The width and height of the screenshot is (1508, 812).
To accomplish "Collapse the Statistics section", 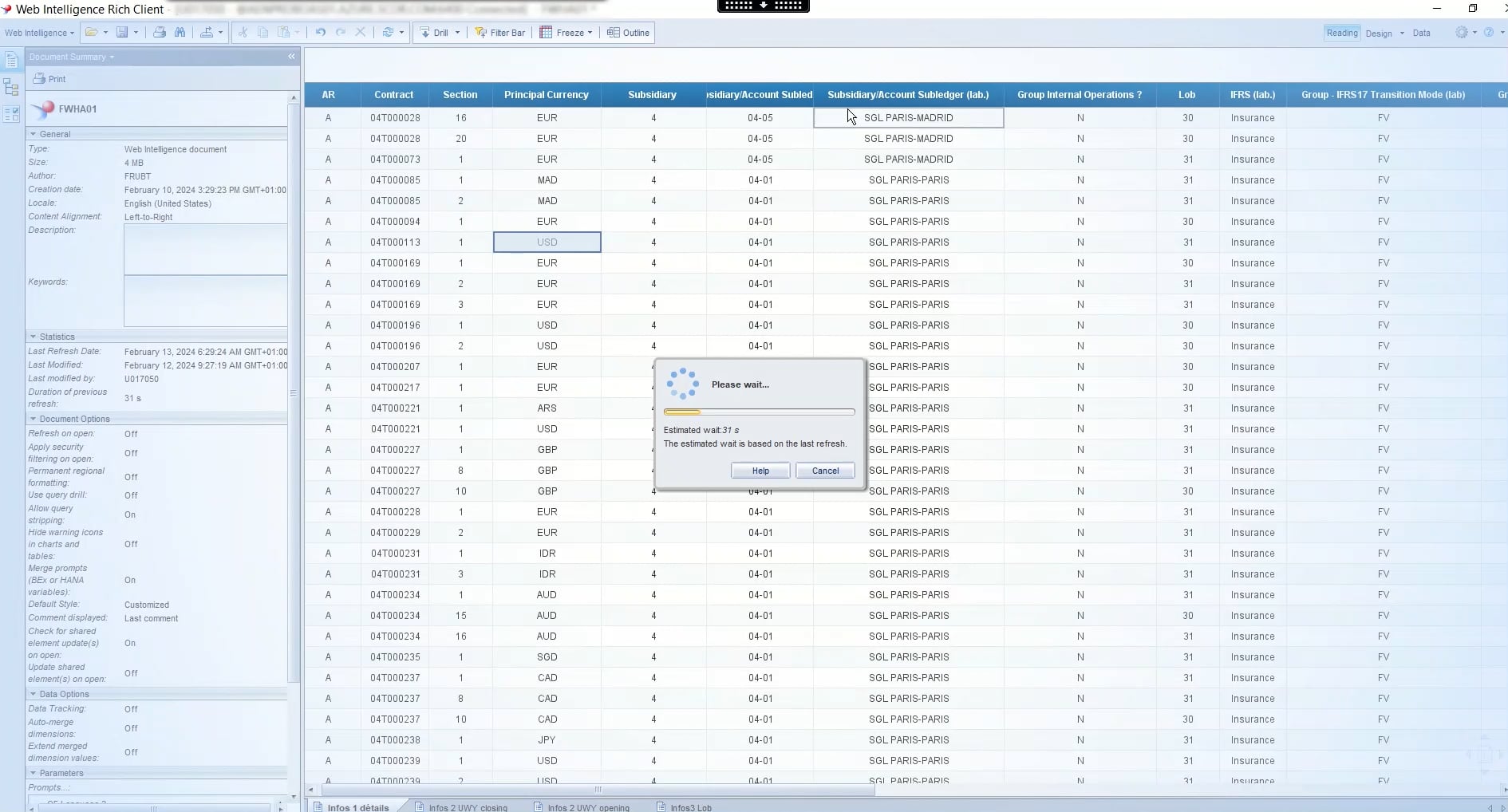I will coord(34,336).
